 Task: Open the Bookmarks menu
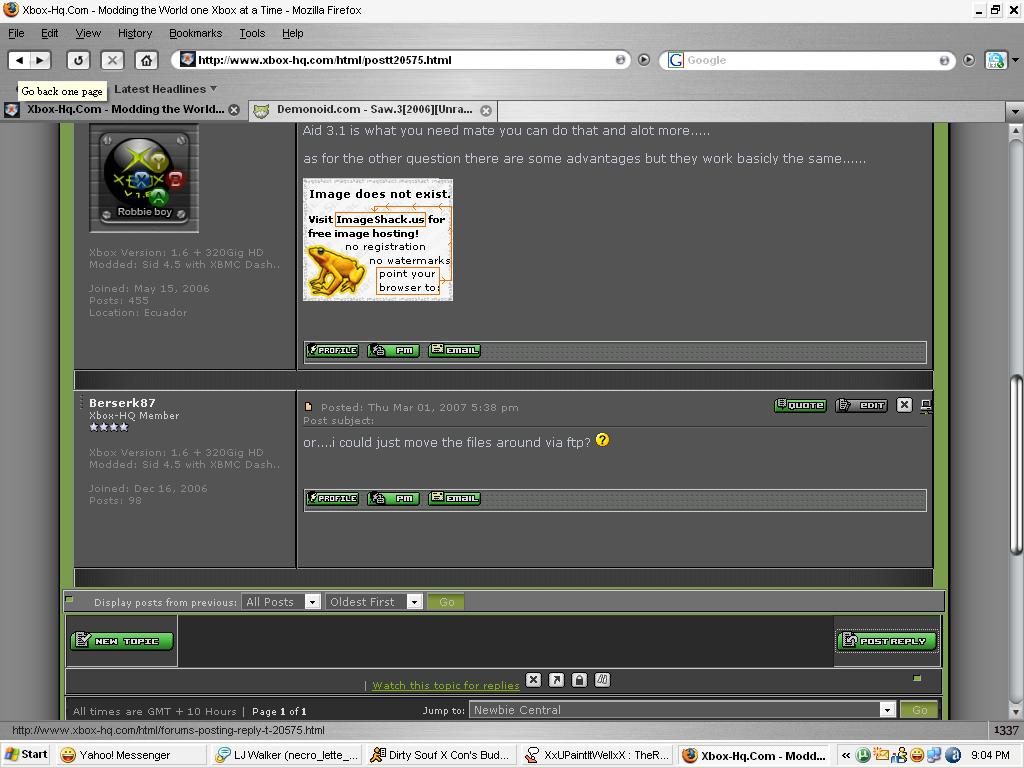click(195, 33)
